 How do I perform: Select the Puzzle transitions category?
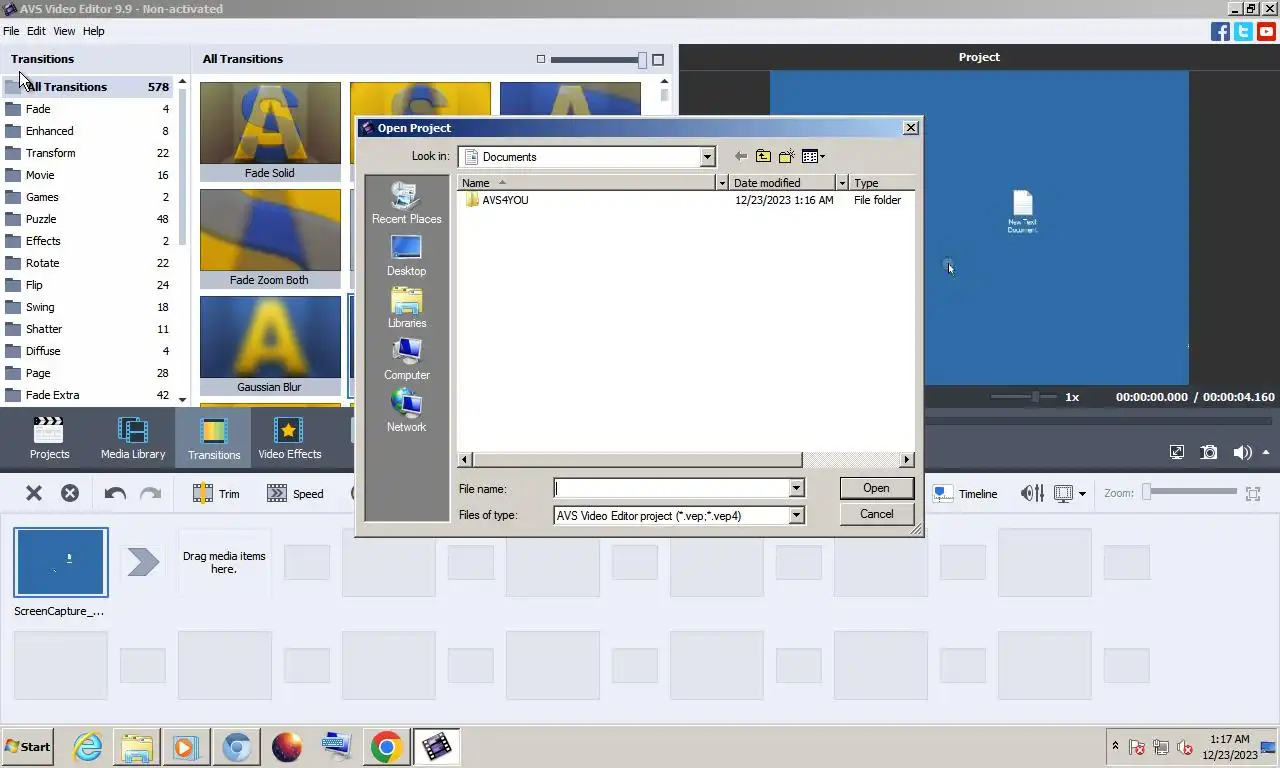click(88, 219)
